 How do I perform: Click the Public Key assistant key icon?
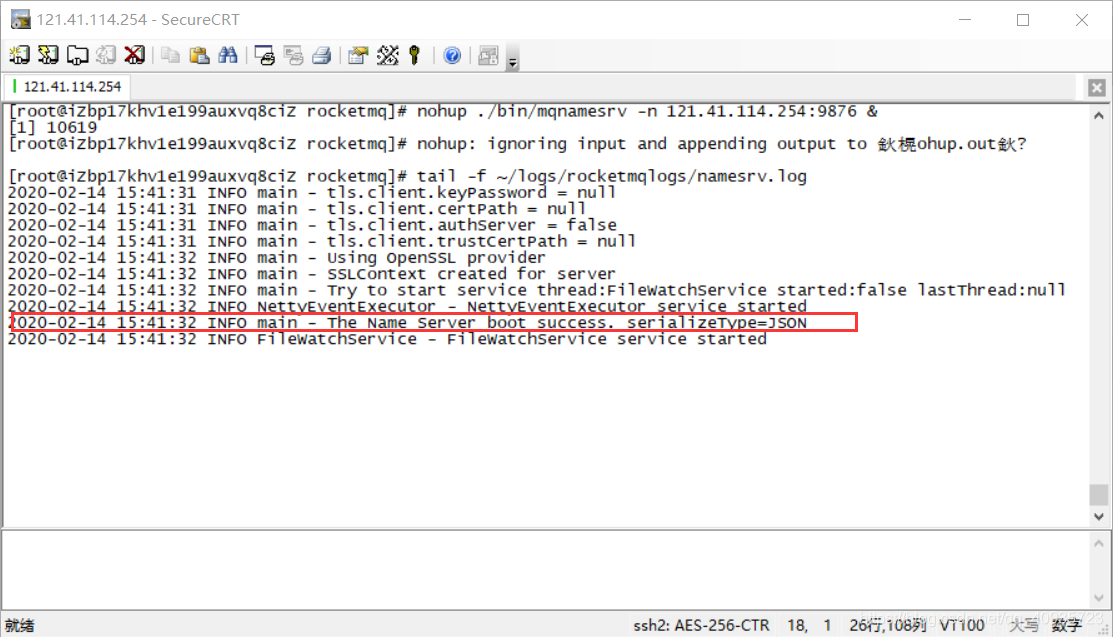(x=415, y=55)
